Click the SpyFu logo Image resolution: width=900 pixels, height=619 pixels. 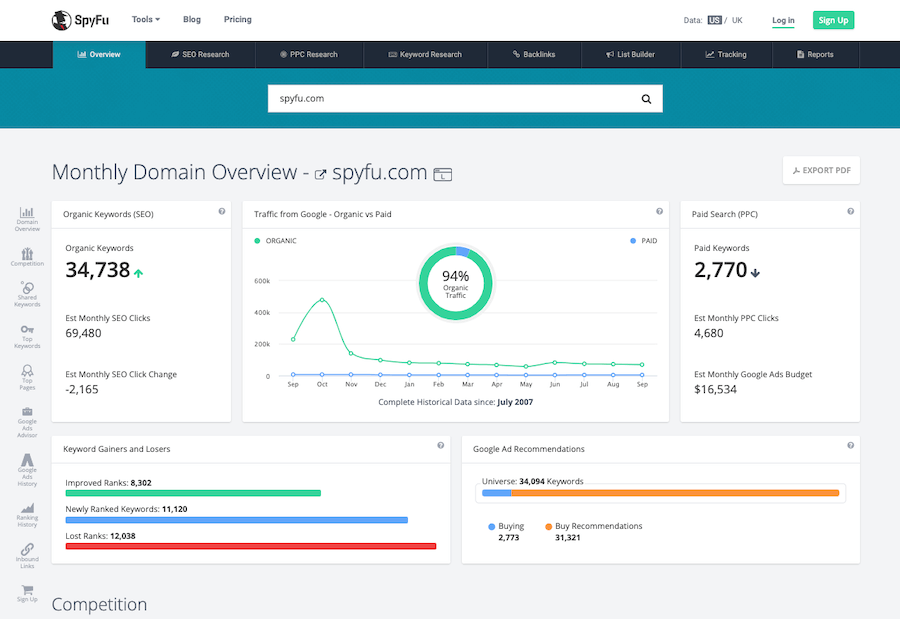tap(80, 20)
